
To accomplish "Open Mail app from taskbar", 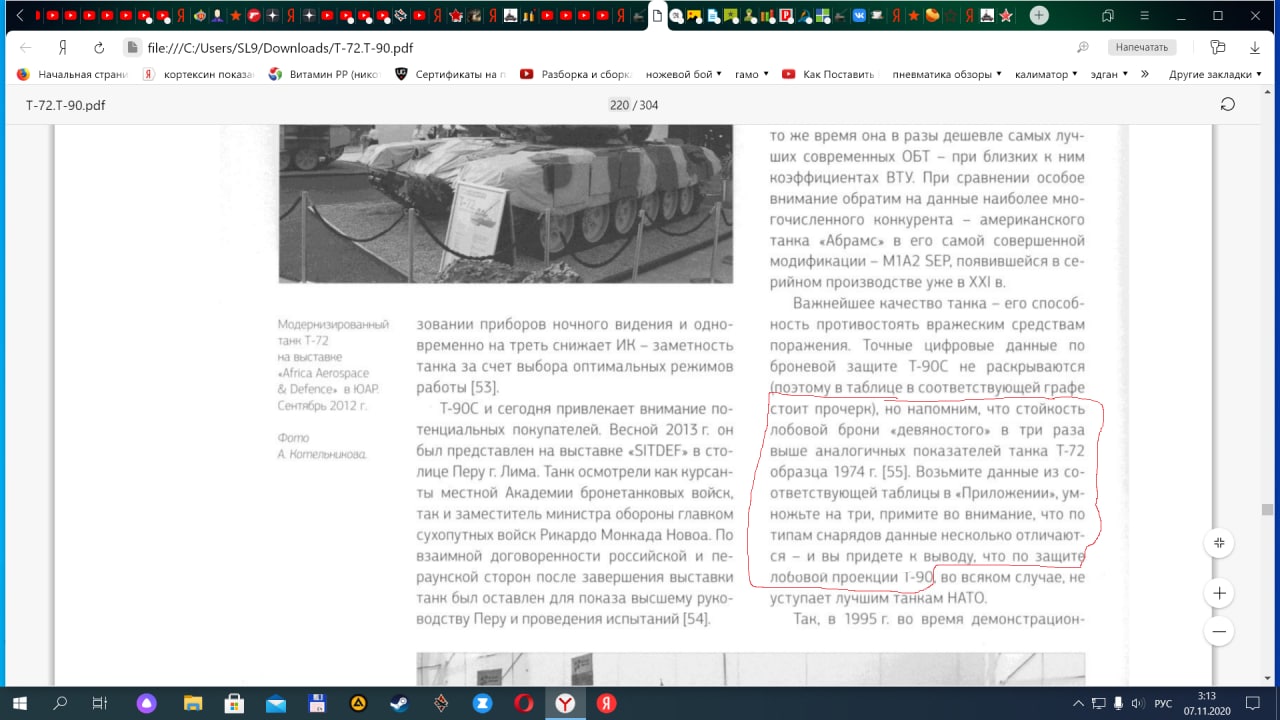I will click(276, 703).
